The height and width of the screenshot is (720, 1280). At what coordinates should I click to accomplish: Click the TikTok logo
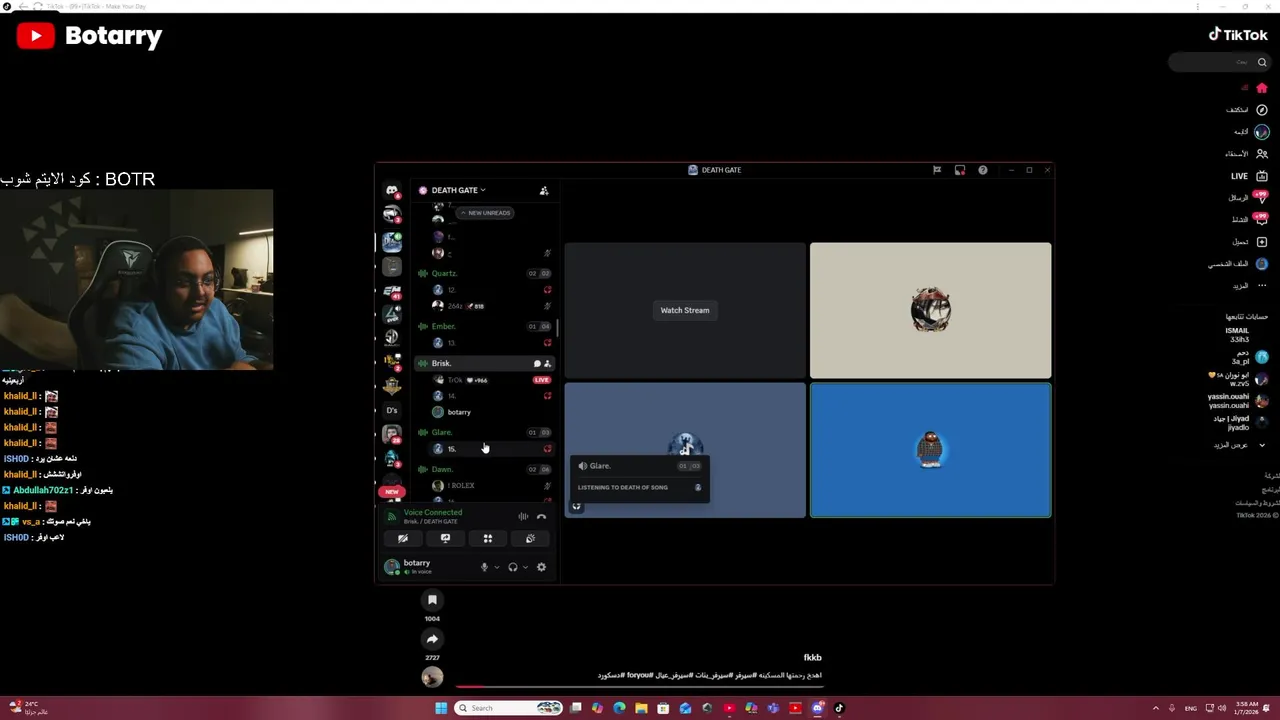pyautogui.click(x=1238, y=35)
